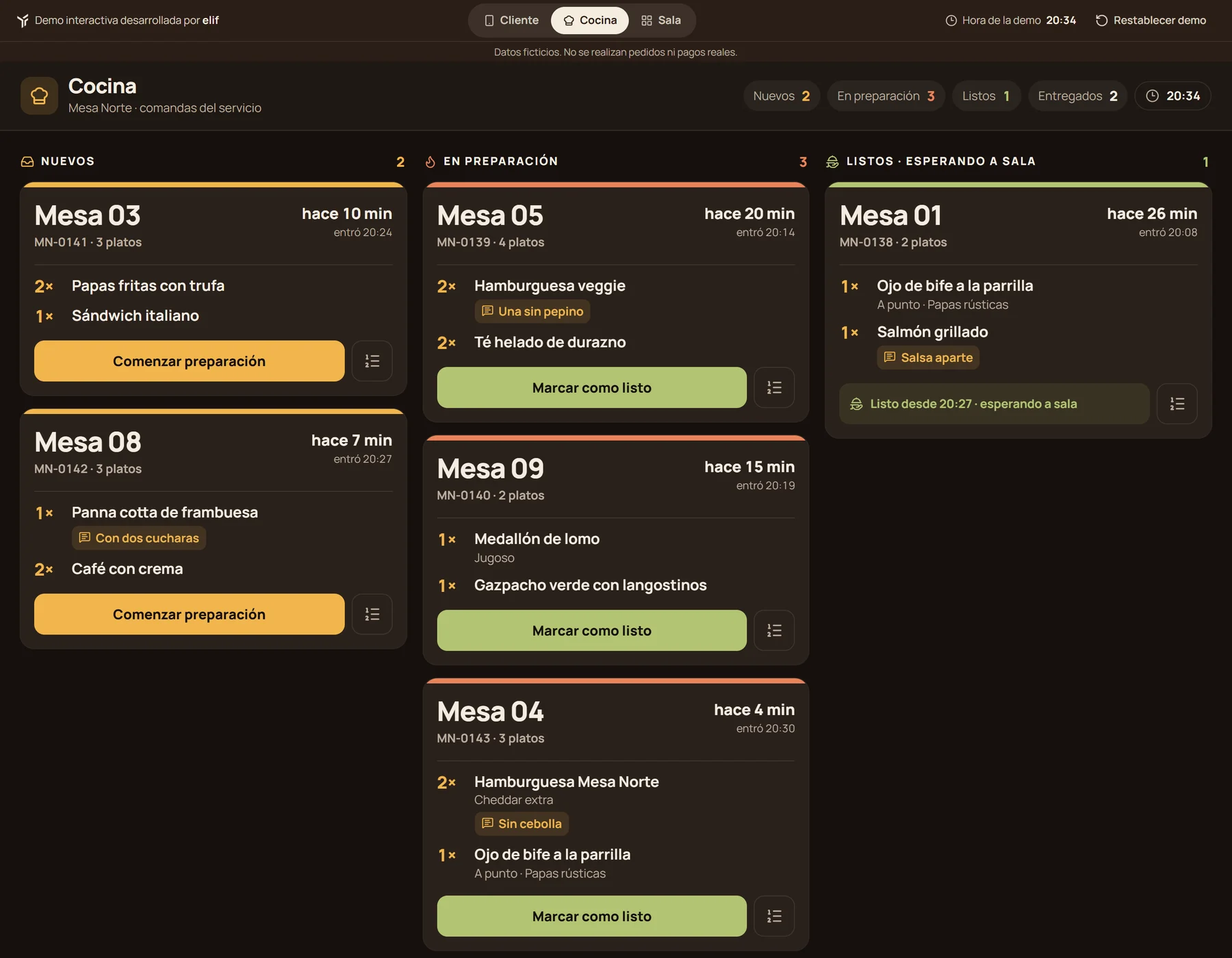Click the note icon in Salsa aparte tag
Image resolution: width=1232 pixels, height=958 pixels.
pyautogui.click(x=890, y=357)
